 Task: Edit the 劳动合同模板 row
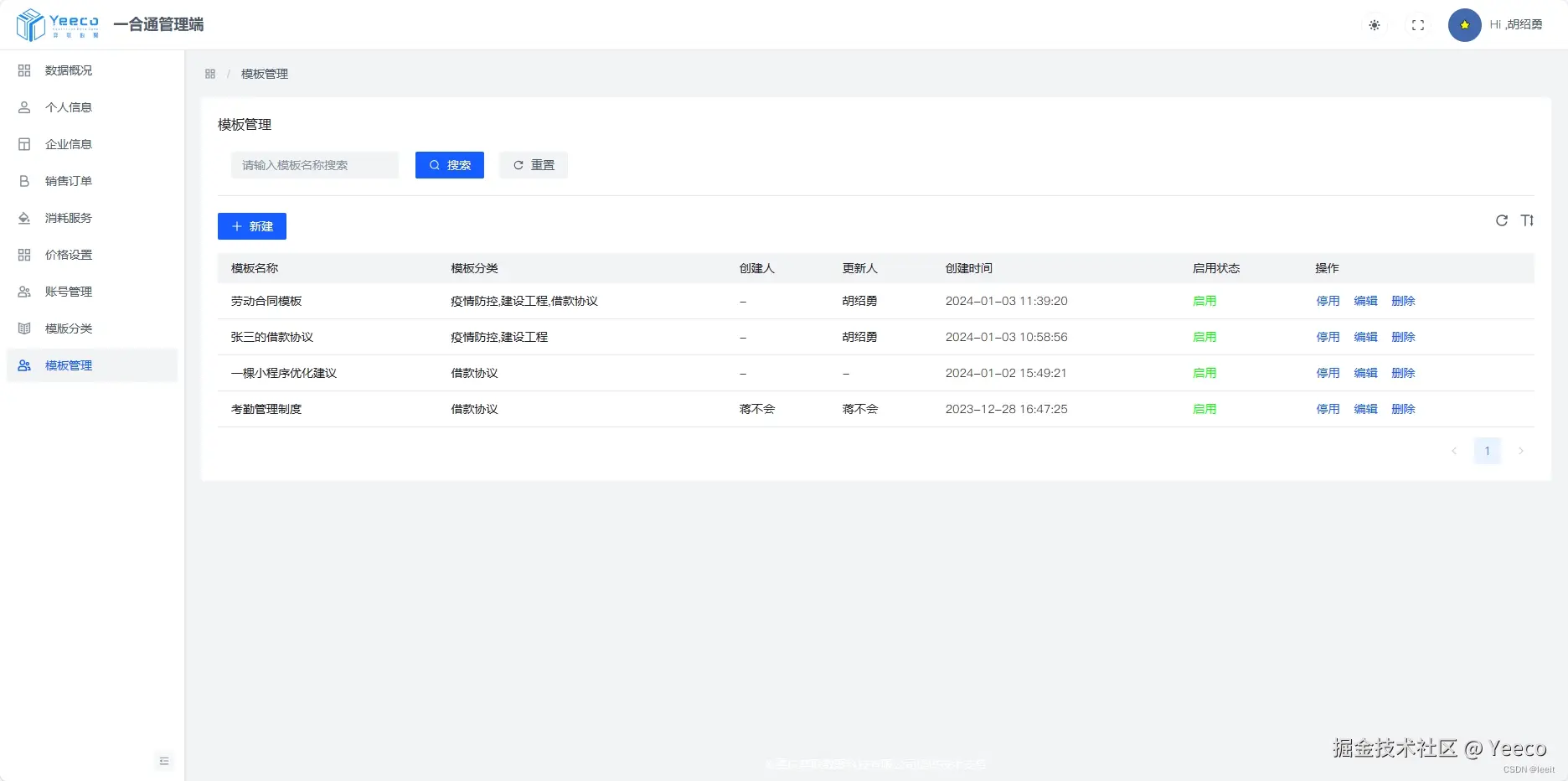tap(1365, 301)
